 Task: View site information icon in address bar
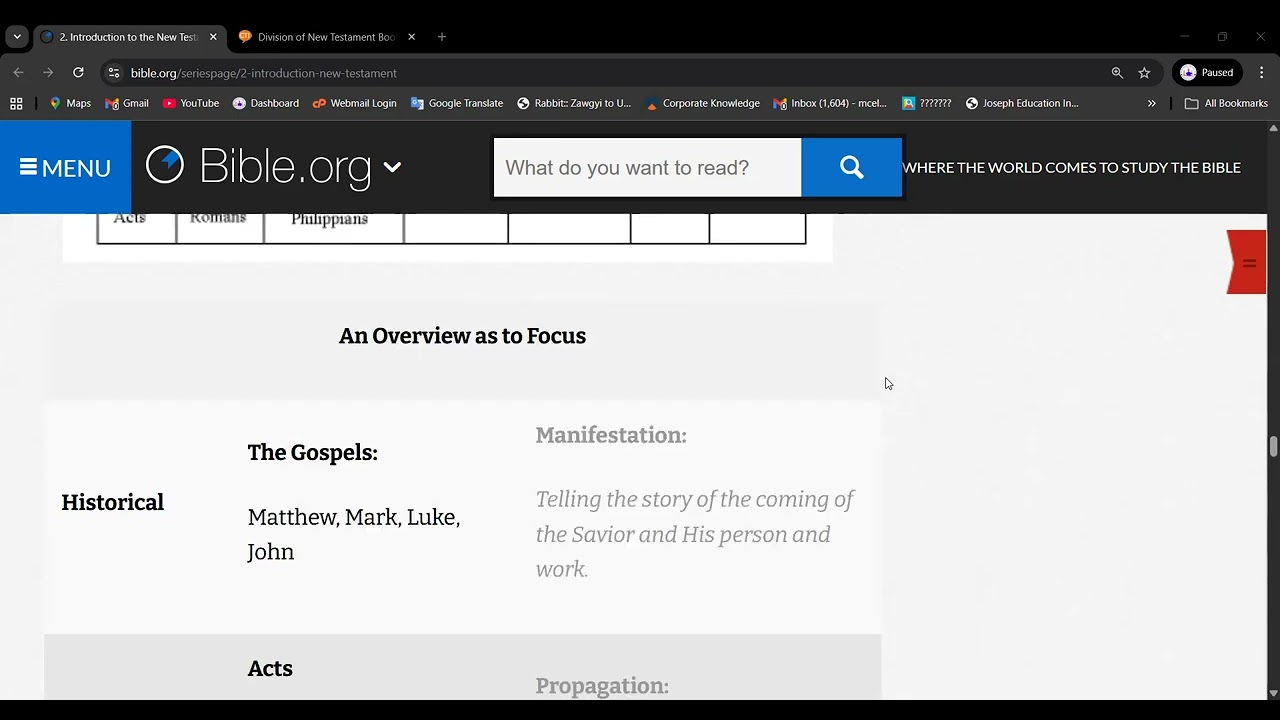tap(113, 73)
